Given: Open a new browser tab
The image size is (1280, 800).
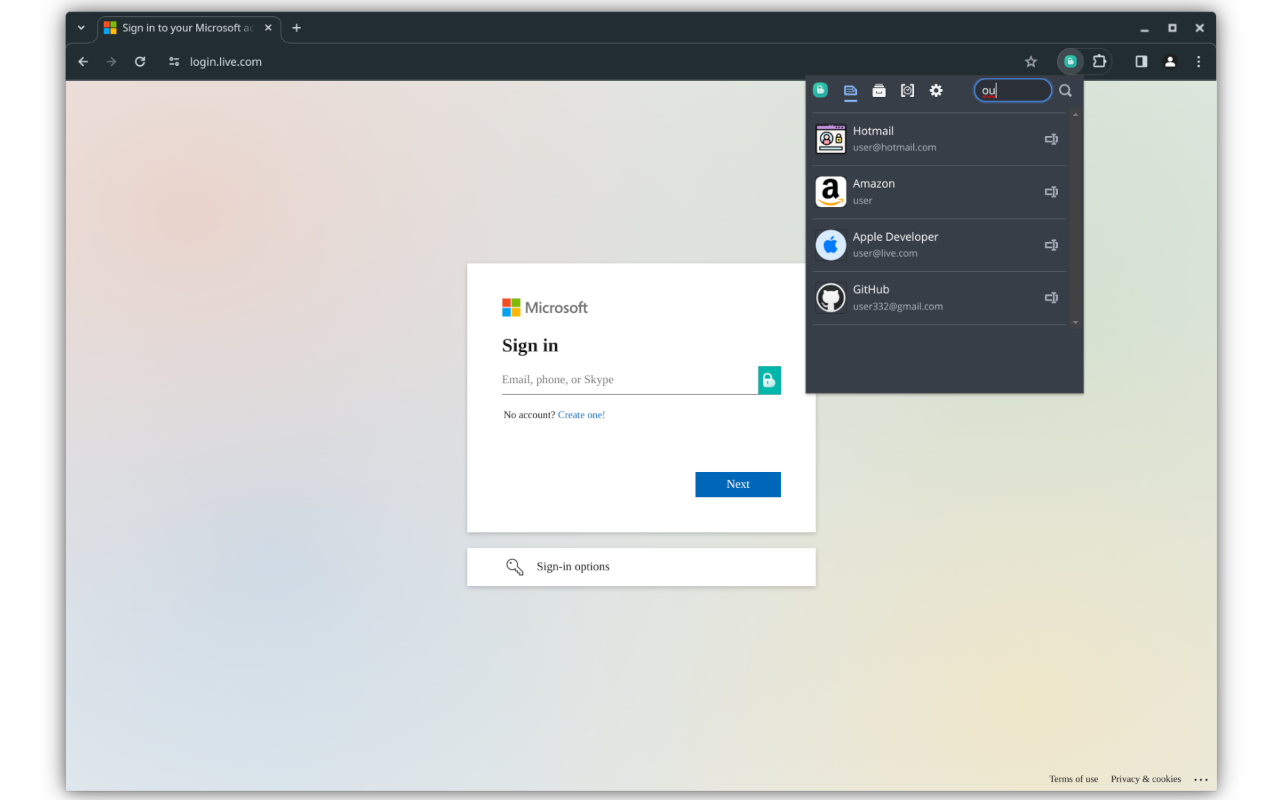Looking at the screenshot, I should [296, 28].
